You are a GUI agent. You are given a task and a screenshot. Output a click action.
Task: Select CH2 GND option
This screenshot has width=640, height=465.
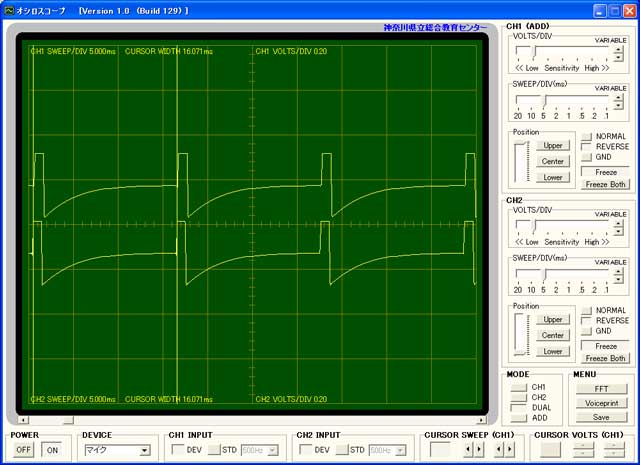coord(587,331)
